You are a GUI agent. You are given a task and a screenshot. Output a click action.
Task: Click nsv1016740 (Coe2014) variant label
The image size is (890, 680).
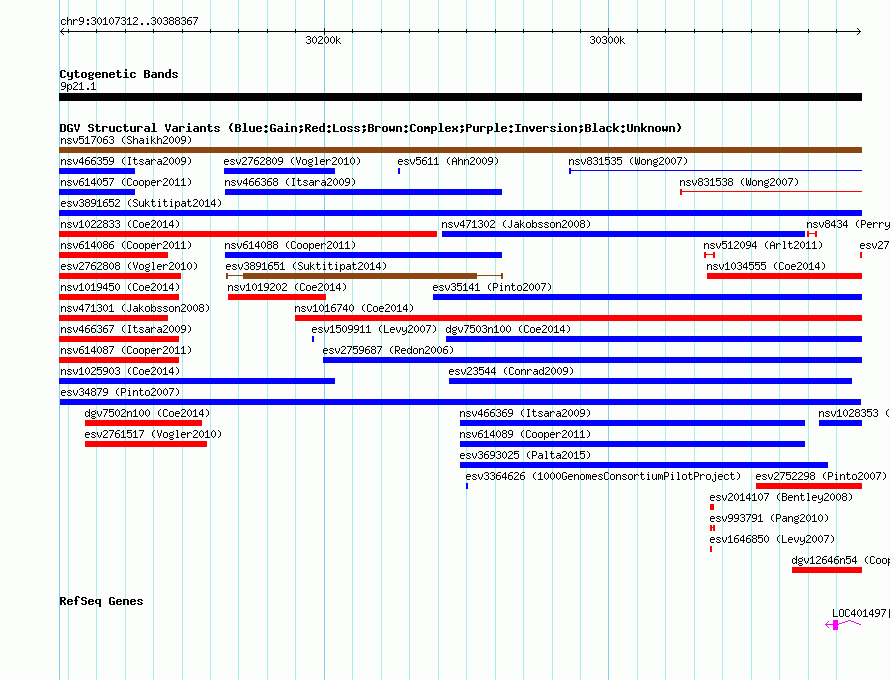pos(354,308)
